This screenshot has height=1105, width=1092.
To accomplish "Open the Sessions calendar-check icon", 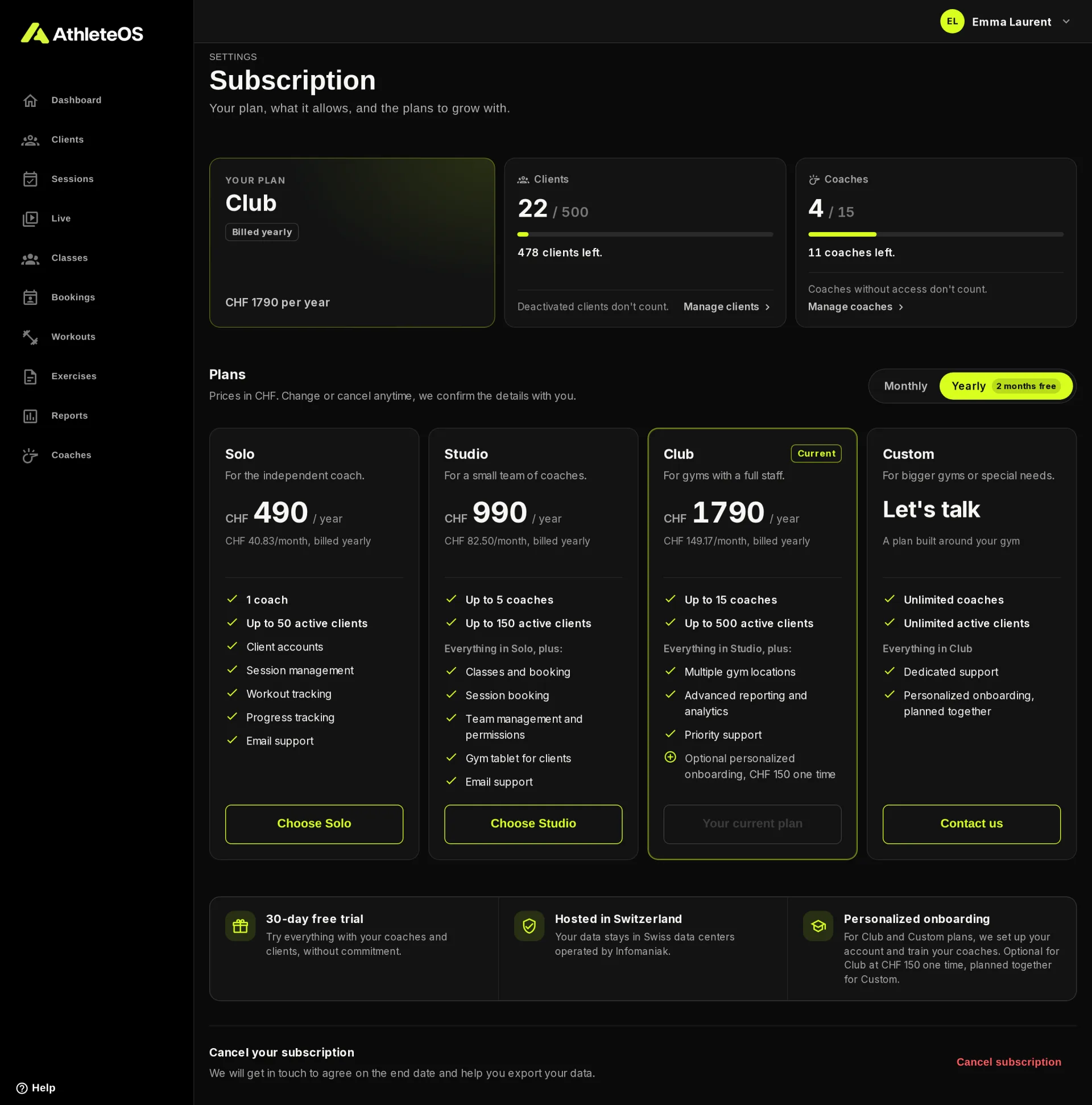I will [x=30, y=180].
